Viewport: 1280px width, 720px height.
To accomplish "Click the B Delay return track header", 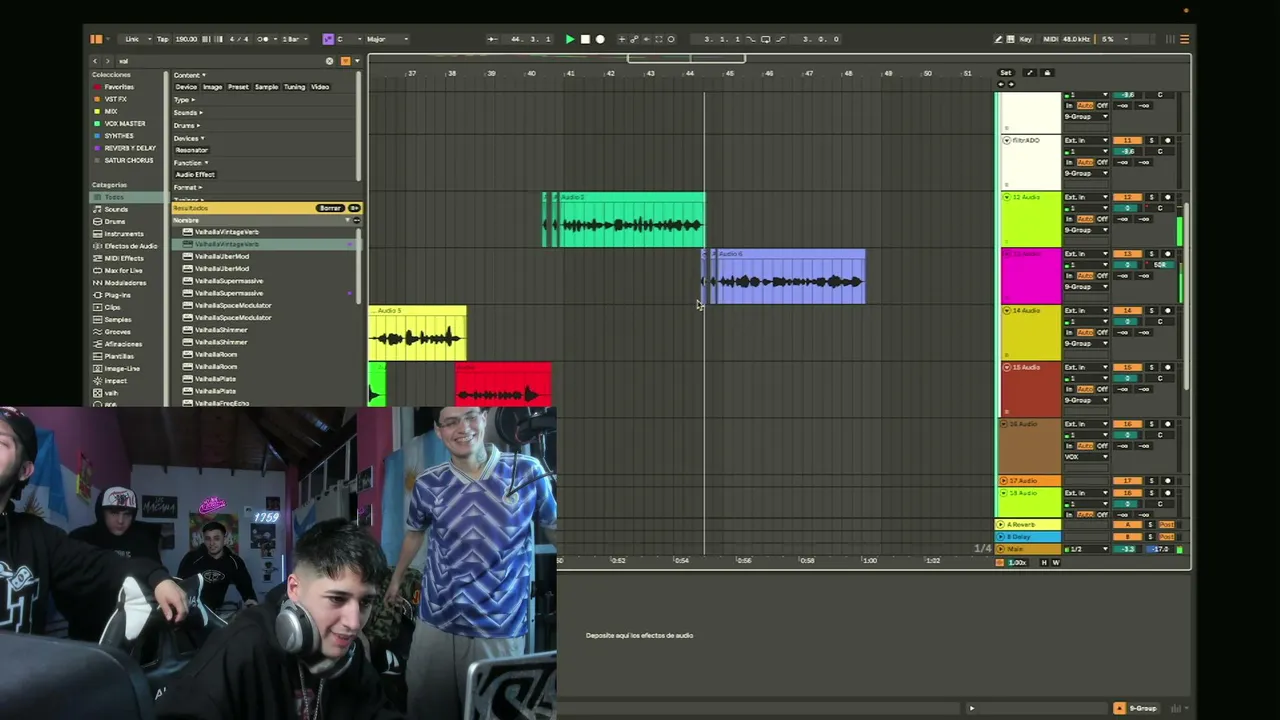I will tap(1029, 537).
